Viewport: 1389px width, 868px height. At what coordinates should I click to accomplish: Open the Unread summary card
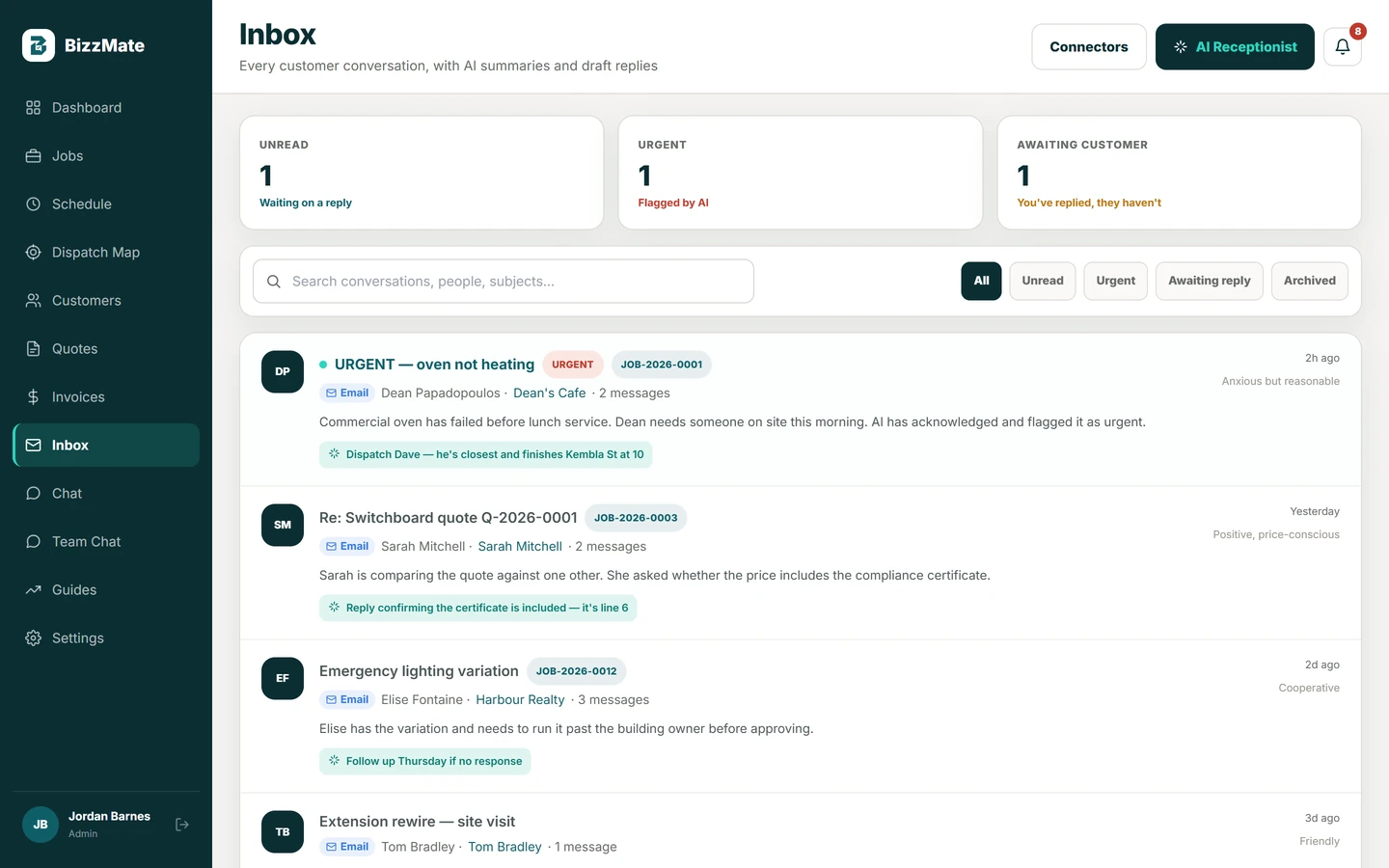point(422,173)
